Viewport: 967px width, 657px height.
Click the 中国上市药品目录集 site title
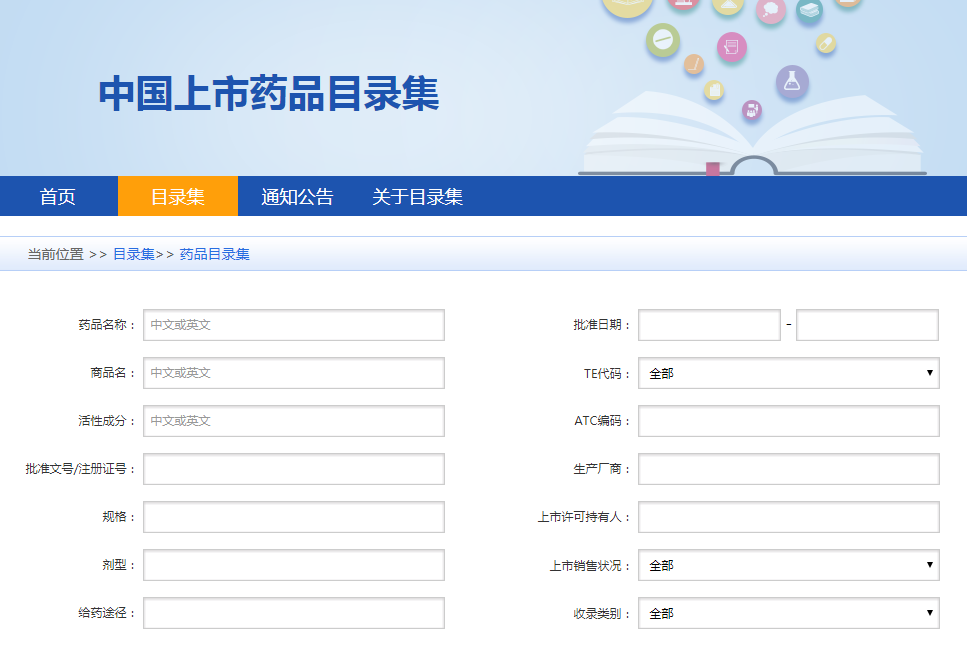(x=269, y=94)
